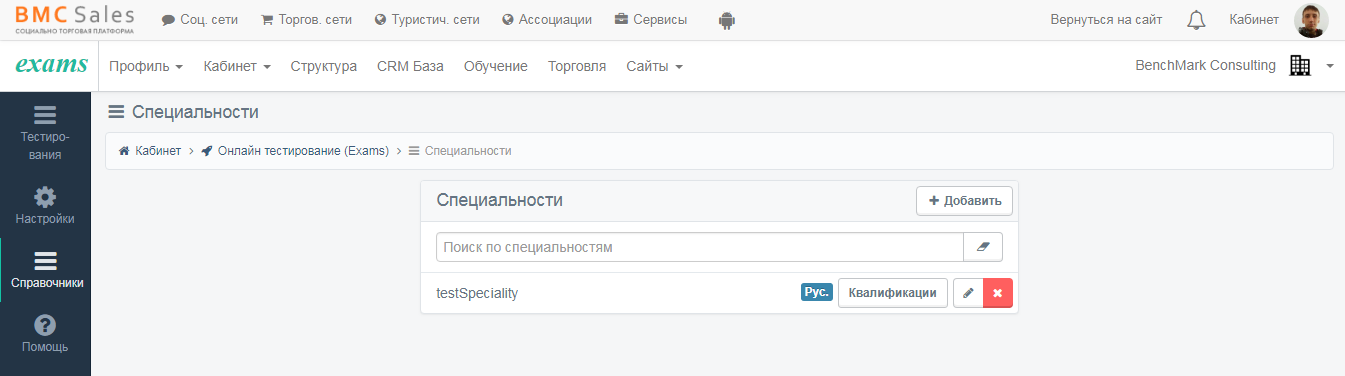This screenshot has width=1345, height=376.
Task: Expand the Сайты dropdown menu
Action: coord(655,66)
